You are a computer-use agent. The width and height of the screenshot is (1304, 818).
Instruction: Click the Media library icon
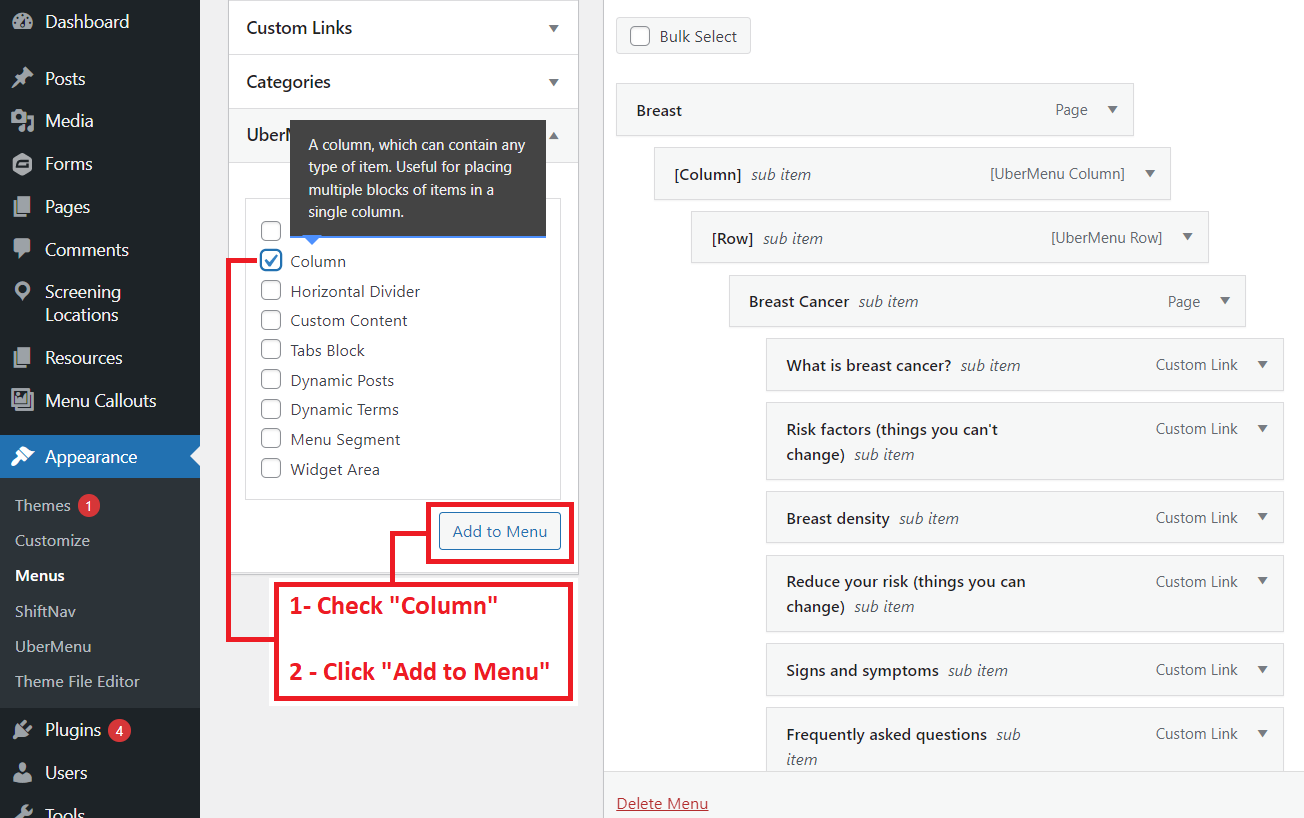pos(22,121)
